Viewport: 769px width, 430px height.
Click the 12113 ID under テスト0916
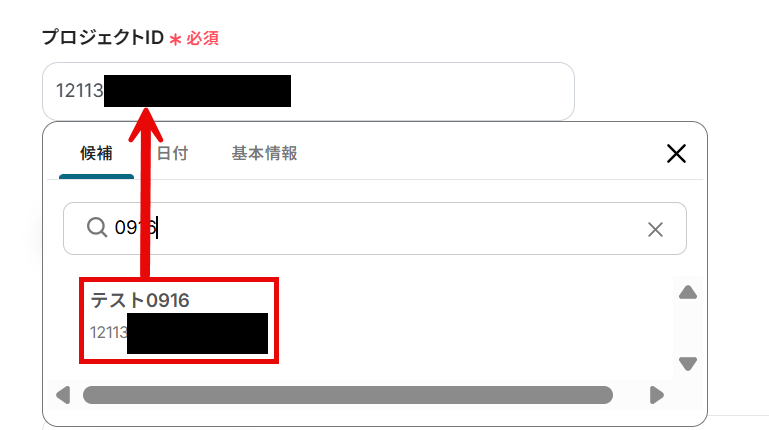point(108,332)
